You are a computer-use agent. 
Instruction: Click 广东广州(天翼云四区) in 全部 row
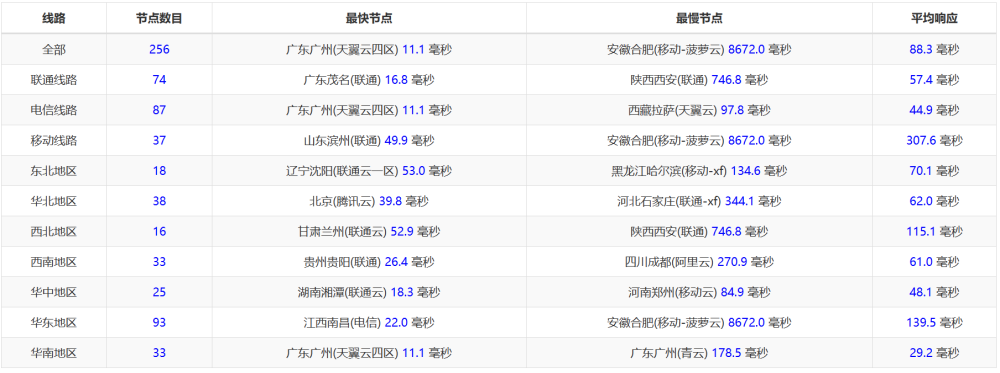coord(342,49)
